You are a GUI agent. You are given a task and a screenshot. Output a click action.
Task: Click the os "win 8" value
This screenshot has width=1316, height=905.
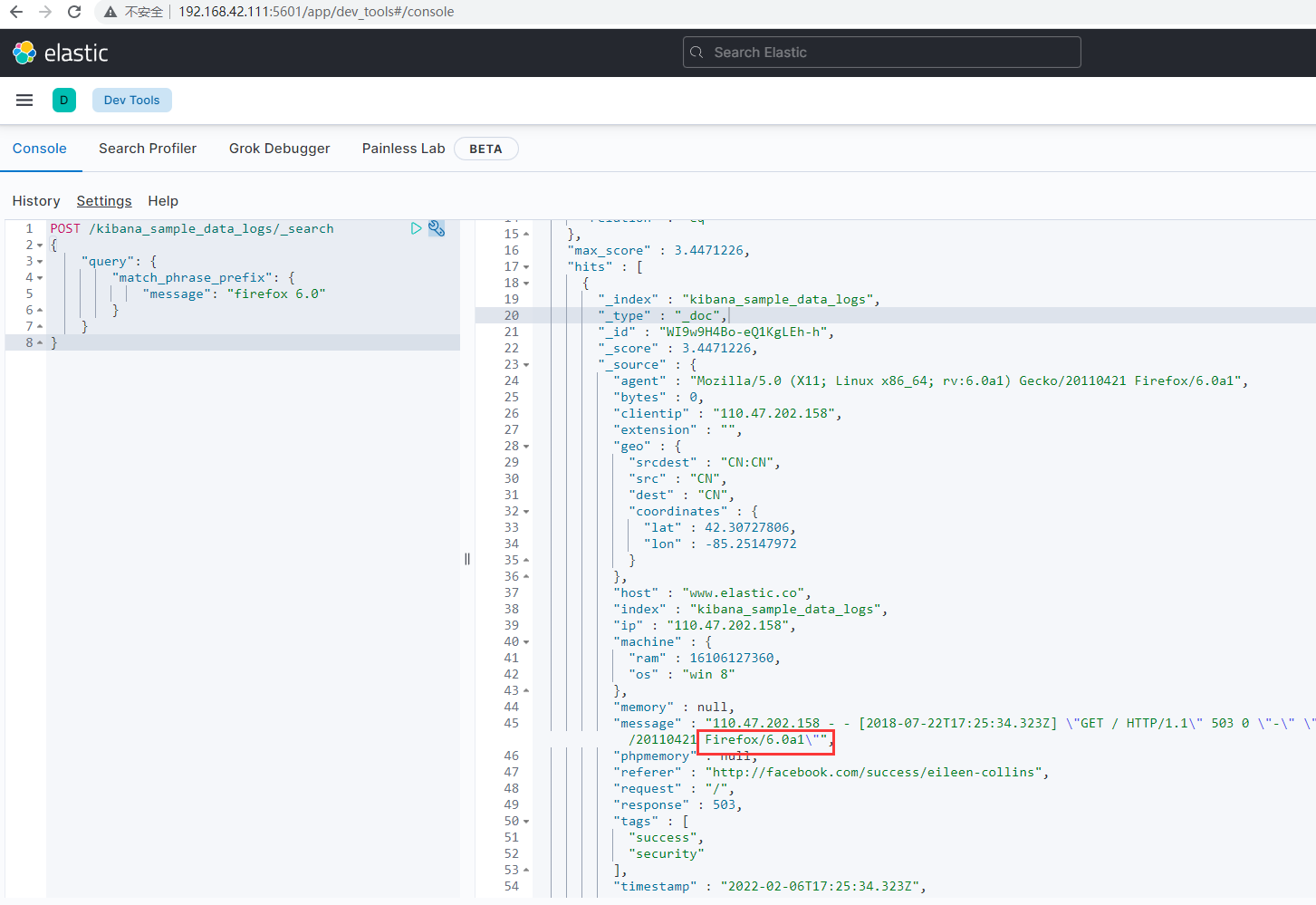[x=708, y=675]
